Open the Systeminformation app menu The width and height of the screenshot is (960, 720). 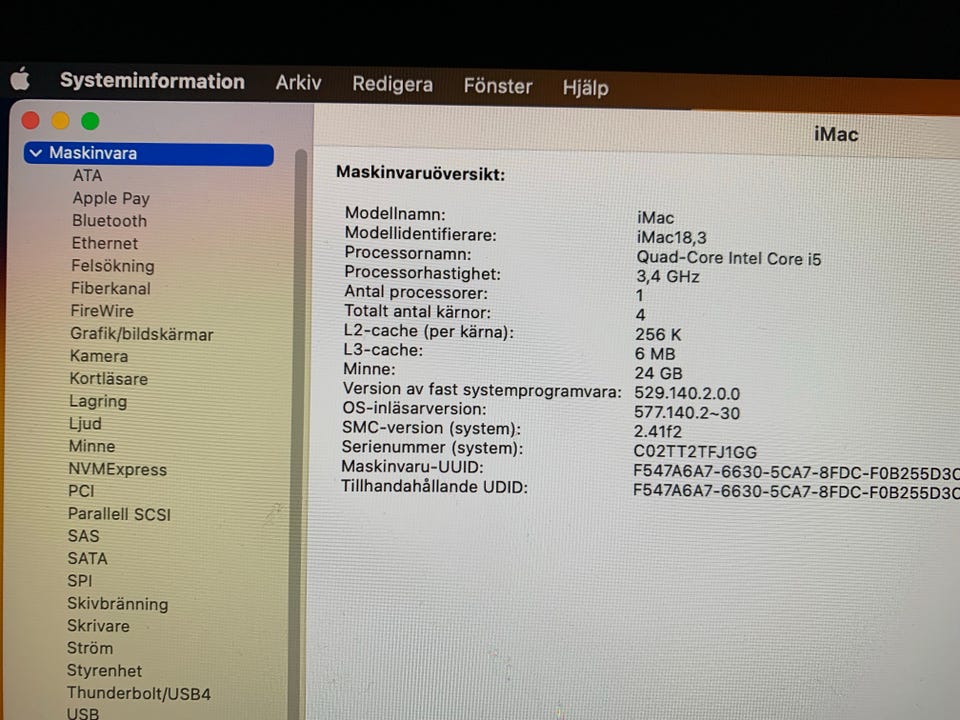click(152, 81)
